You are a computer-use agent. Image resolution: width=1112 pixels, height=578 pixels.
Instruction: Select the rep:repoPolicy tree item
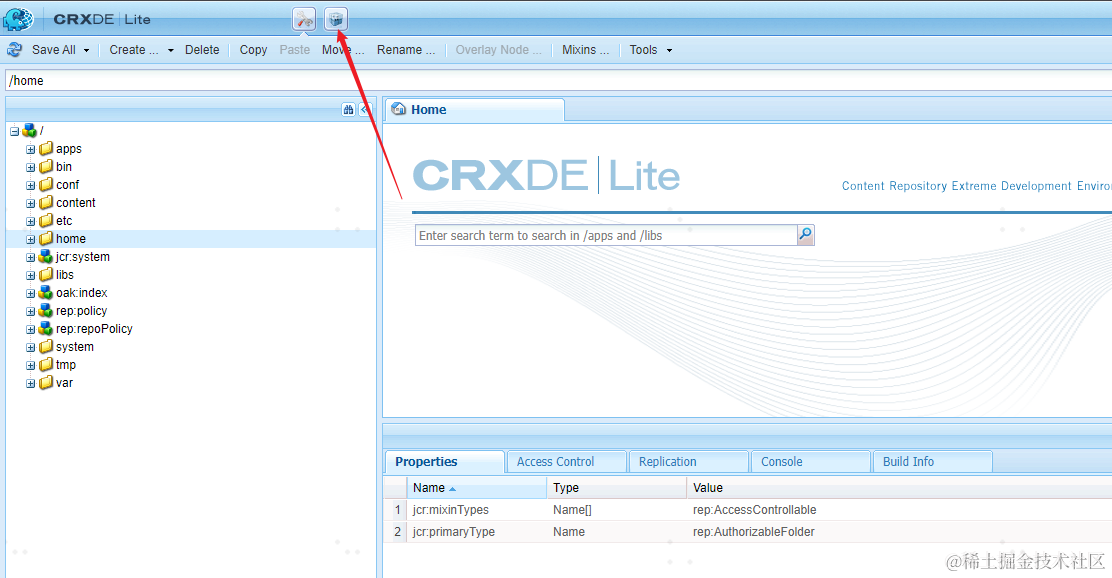[x=94, y=328]
